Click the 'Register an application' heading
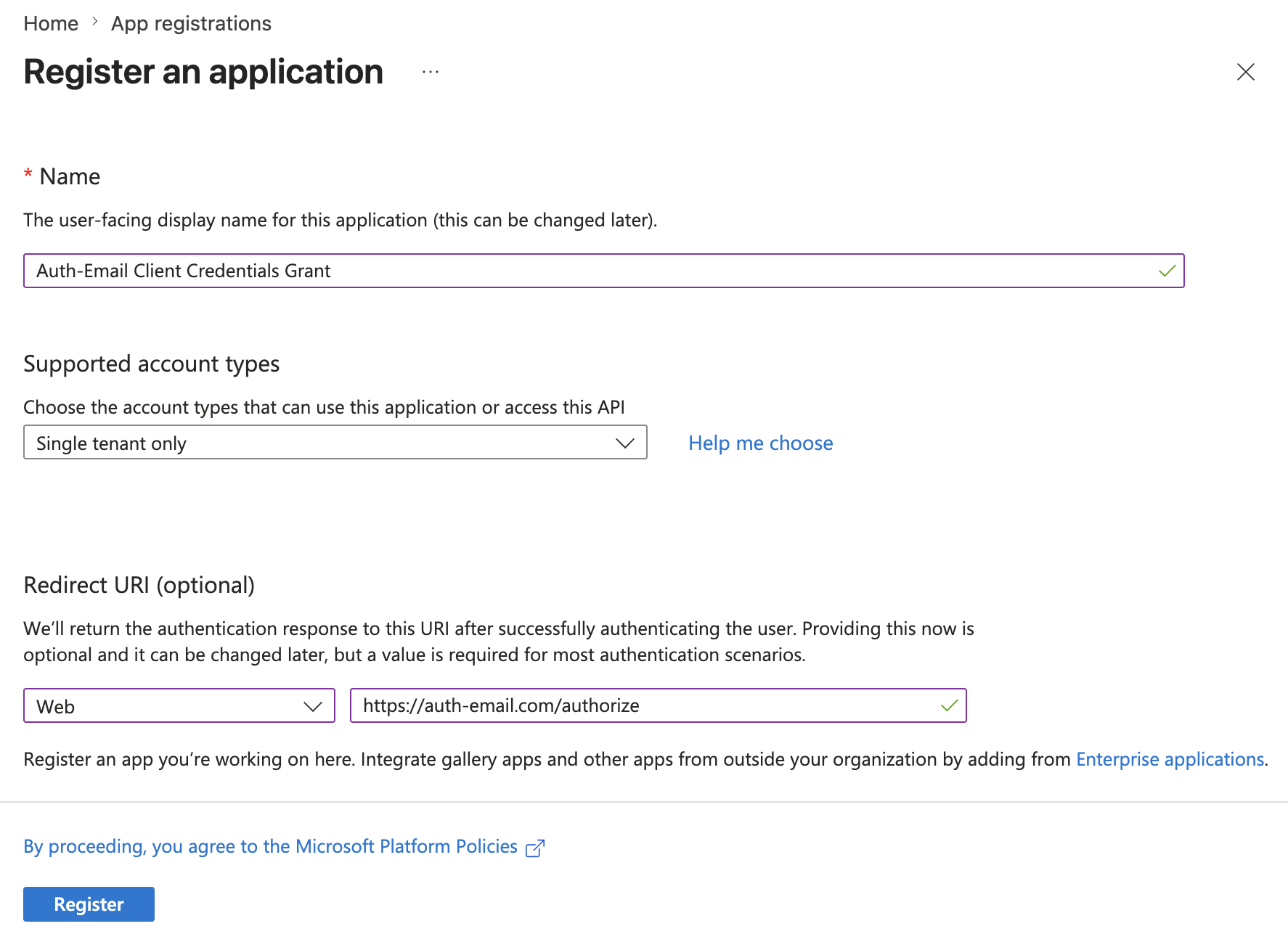Screen dimensions: 1288x942 203,72
